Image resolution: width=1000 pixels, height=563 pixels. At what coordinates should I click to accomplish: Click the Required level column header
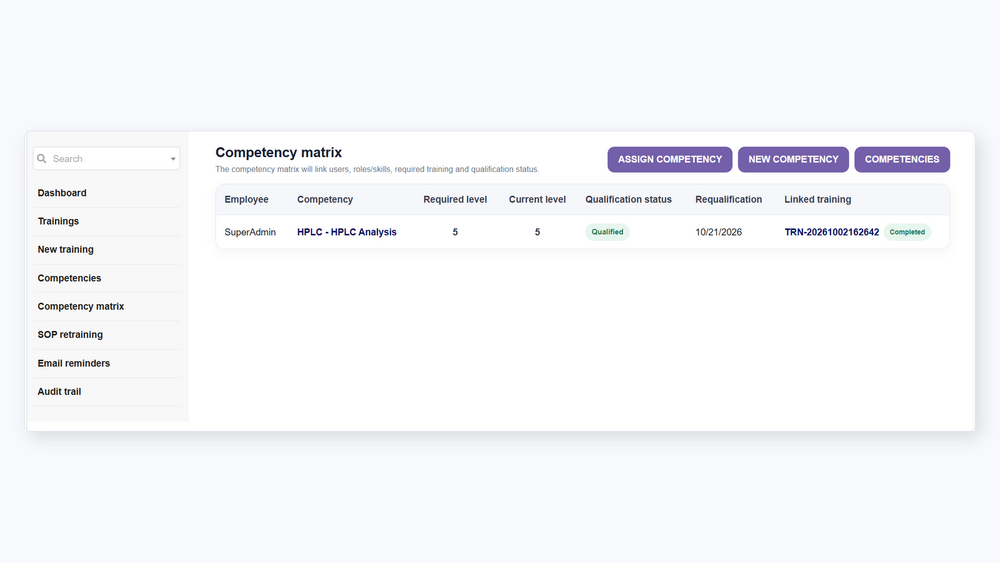pyautogui.click(x=455, y=200)
